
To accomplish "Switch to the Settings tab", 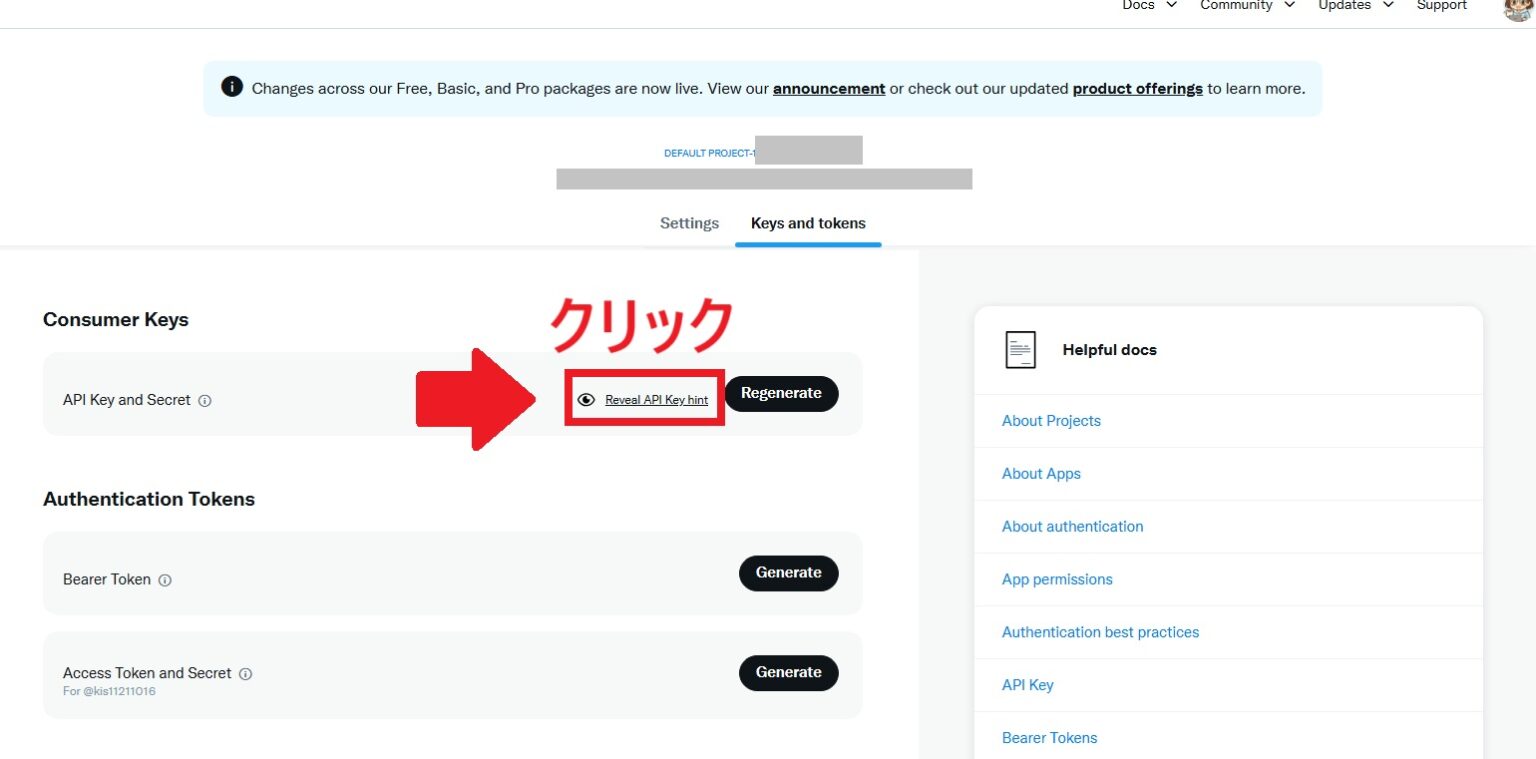I will (x=688, y=223).
